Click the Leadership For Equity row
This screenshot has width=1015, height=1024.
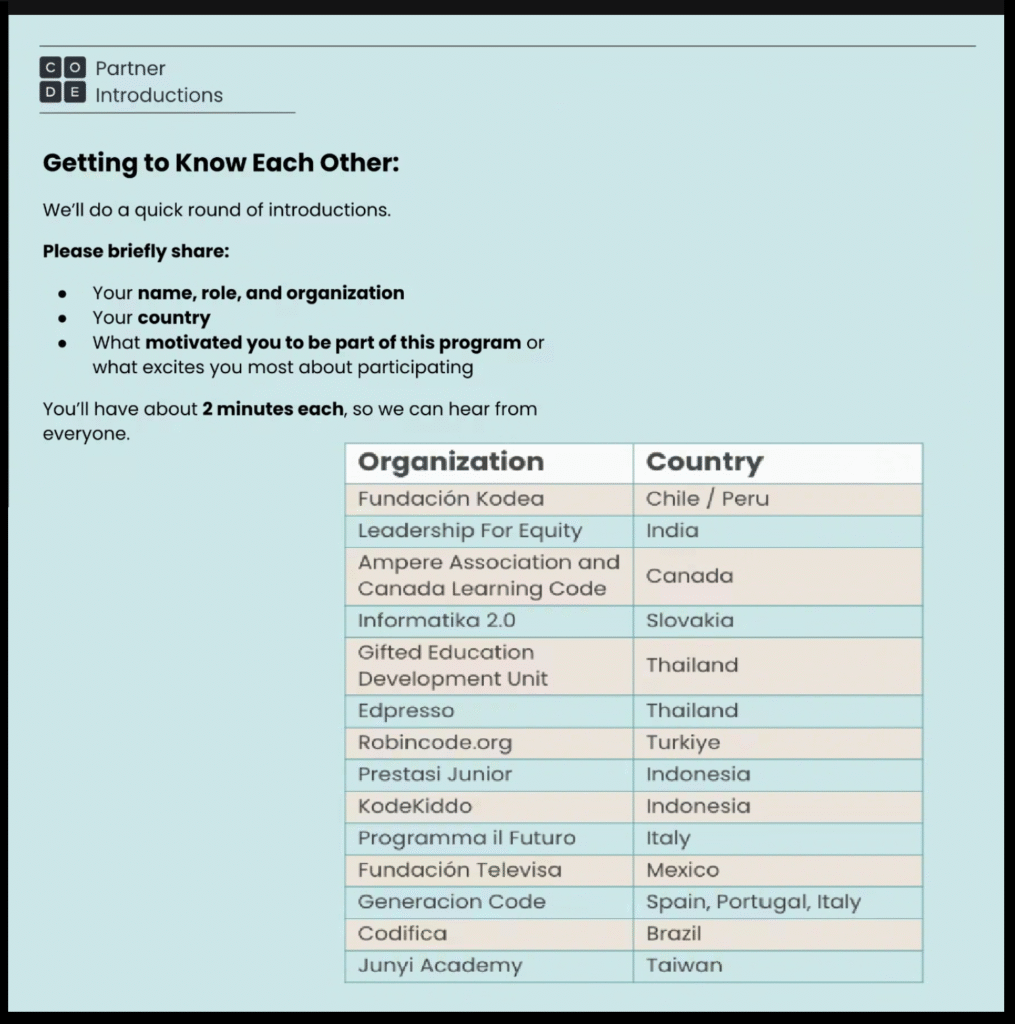coord(469,531)
